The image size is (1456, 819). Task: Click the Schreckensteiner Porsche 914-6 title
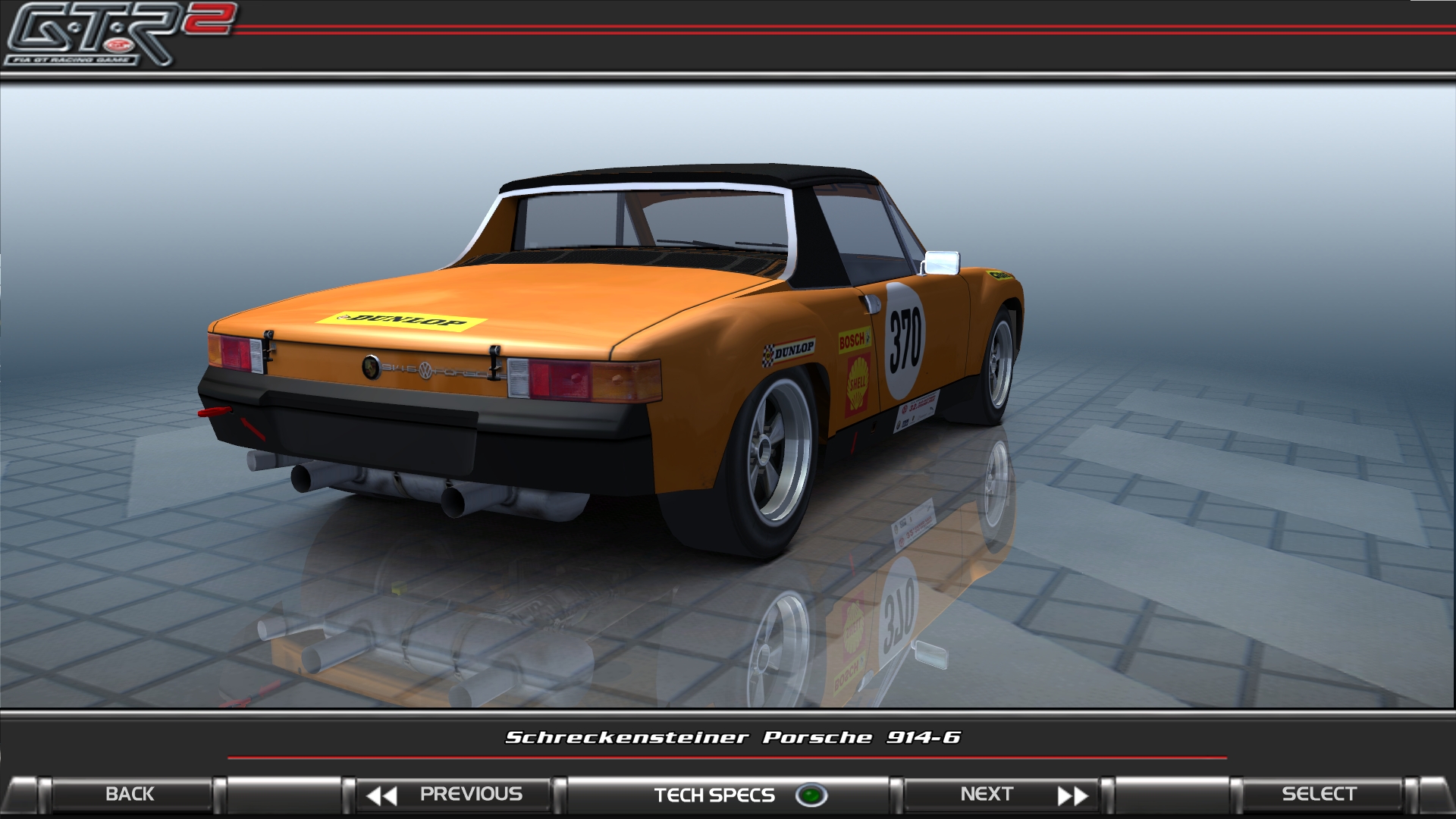tap(733, 737)
